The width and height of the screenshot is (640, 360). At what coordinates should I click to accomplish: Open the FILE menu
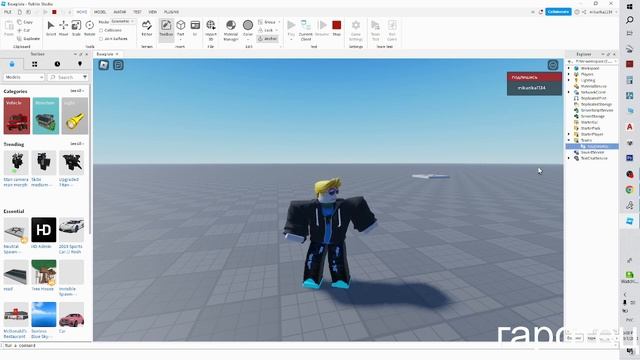[8, 12]
